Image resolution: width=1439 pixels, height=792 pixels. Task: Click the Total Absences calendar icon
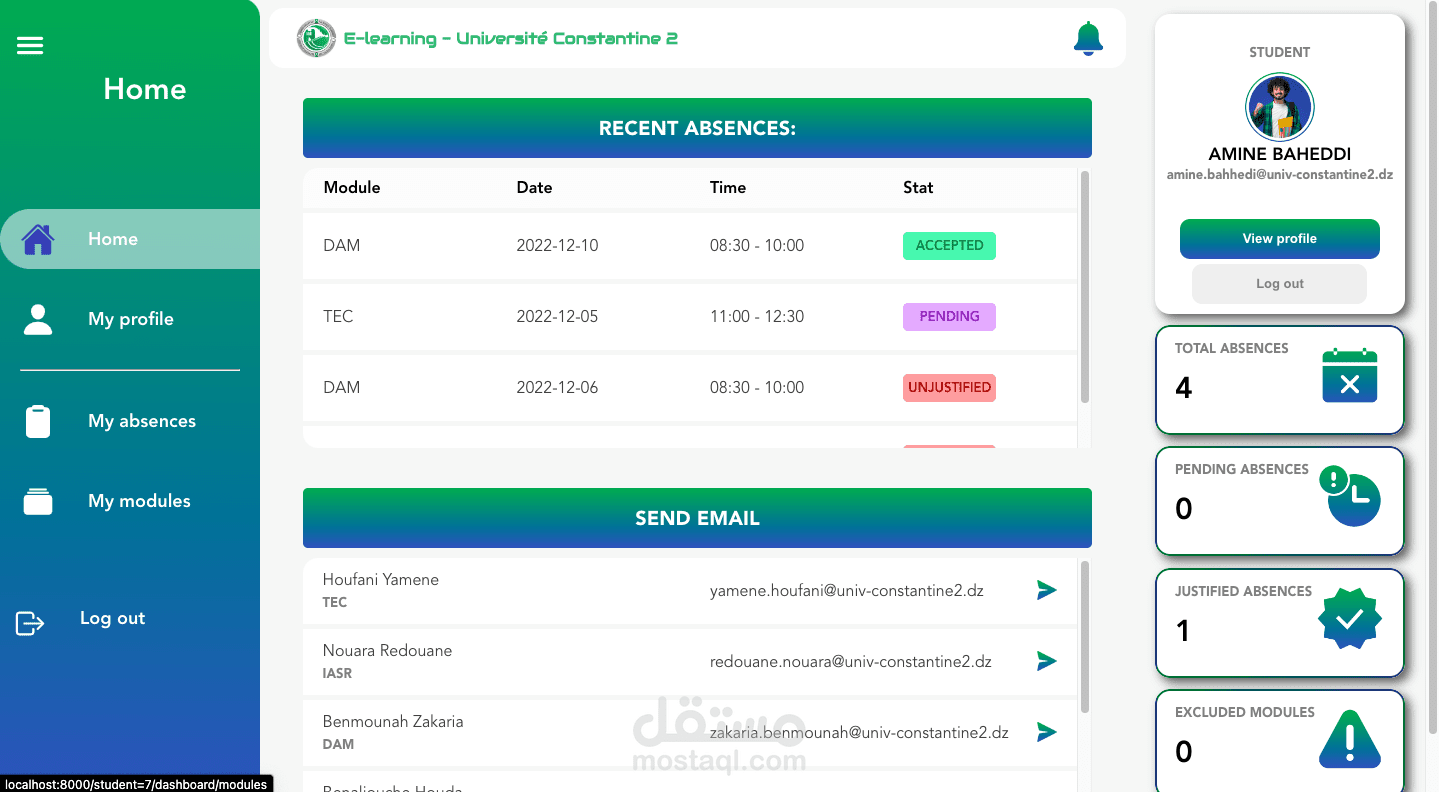(1350, 375)
